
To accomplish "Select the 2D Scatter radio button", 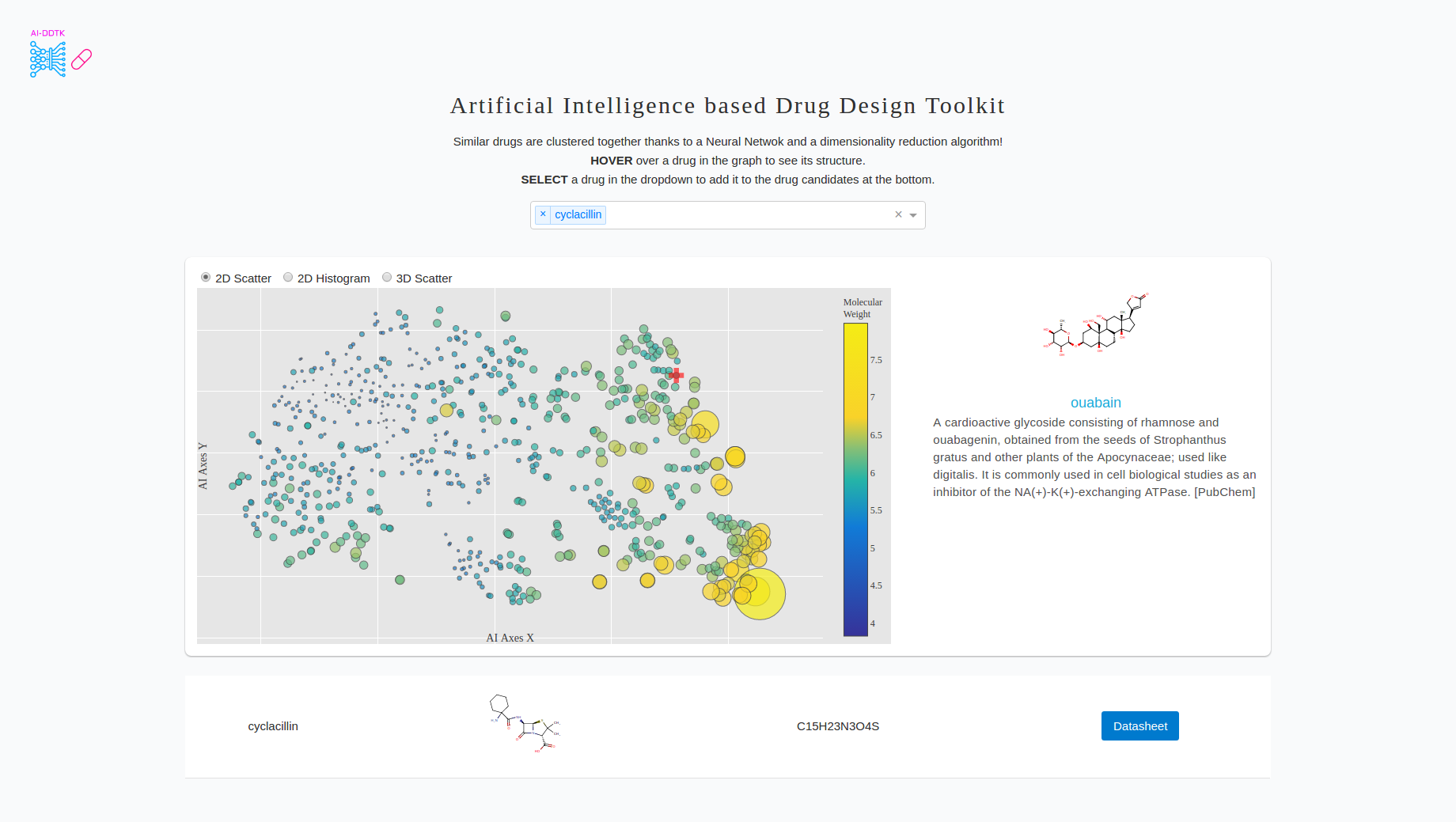I will point(207,277).
